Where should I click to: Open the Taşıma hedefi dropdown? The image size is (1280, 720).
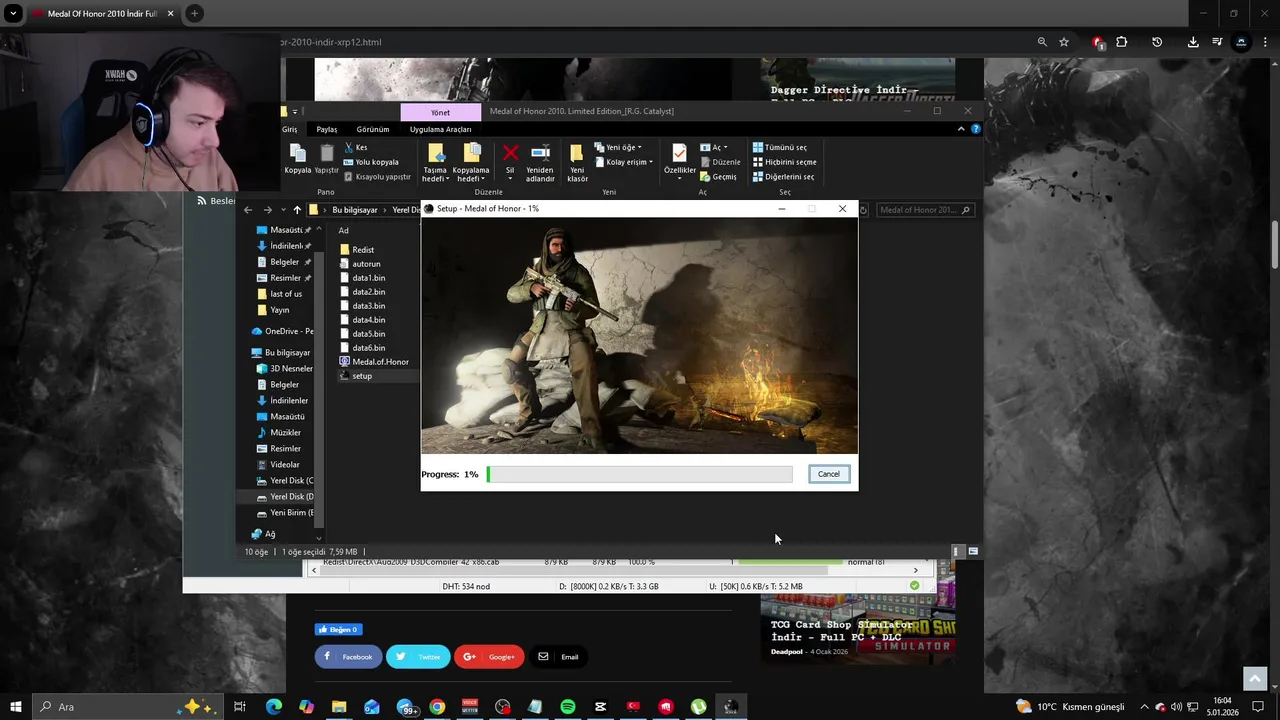tap(435, 162)
